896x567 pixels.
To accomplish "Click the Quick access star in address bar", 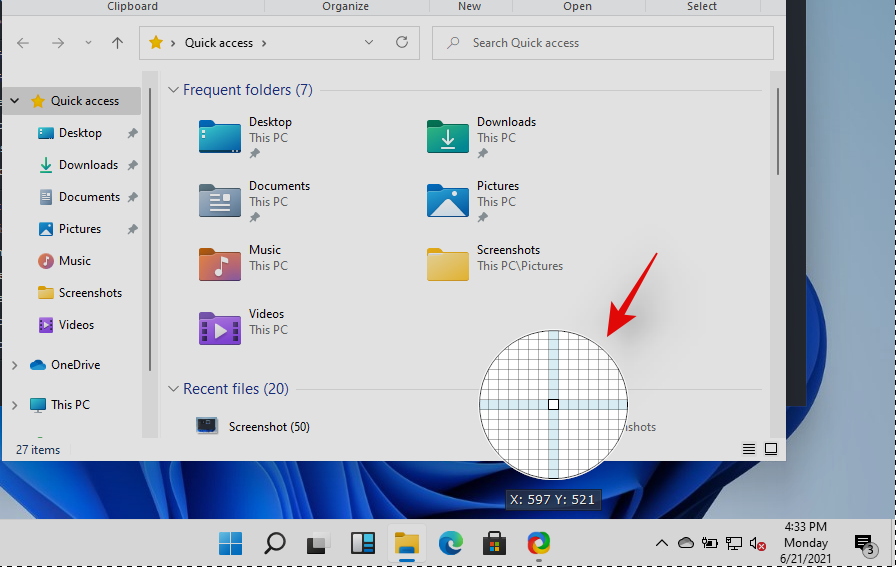I will (x=155, y=43).
